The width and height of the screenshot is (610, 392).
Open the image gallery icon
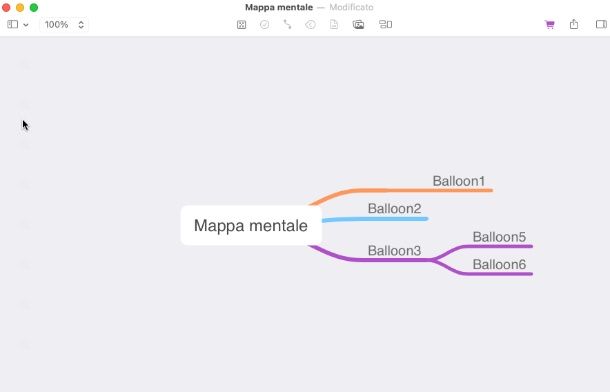click(358, 24)
